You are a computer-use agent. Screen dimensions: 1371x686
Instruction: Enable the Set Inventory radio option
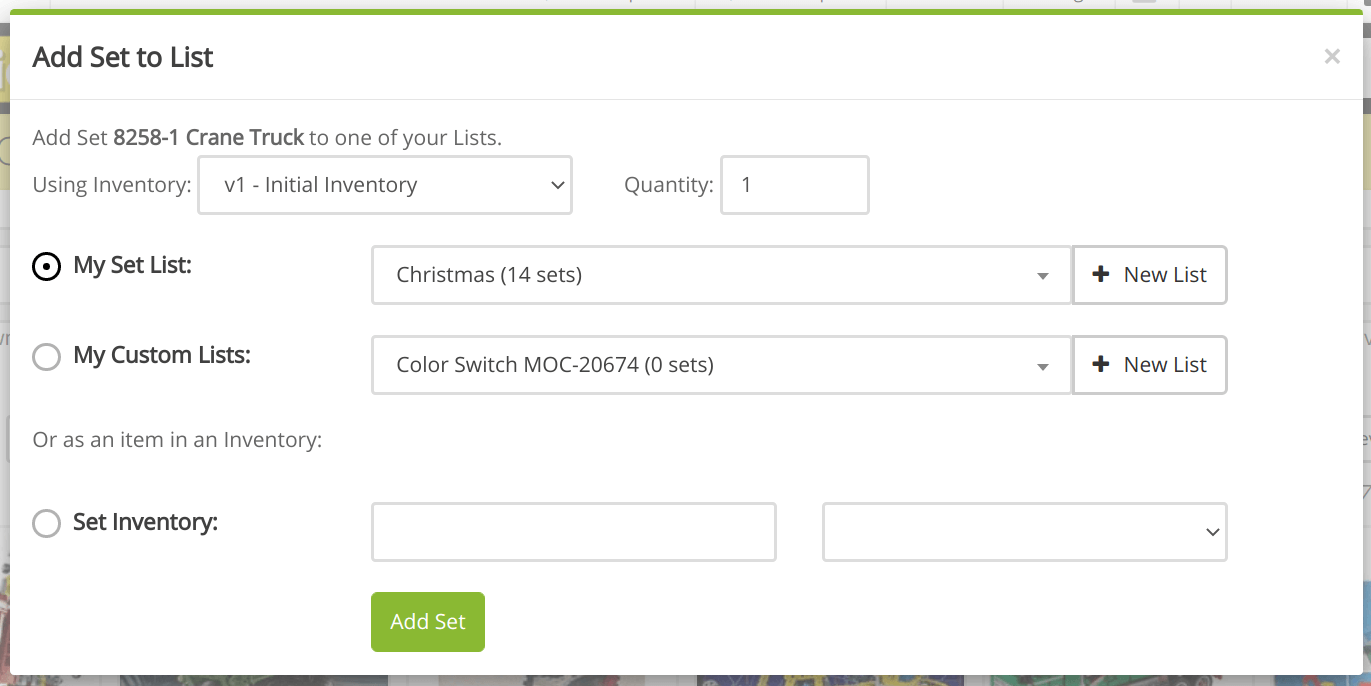click(47, 523)
